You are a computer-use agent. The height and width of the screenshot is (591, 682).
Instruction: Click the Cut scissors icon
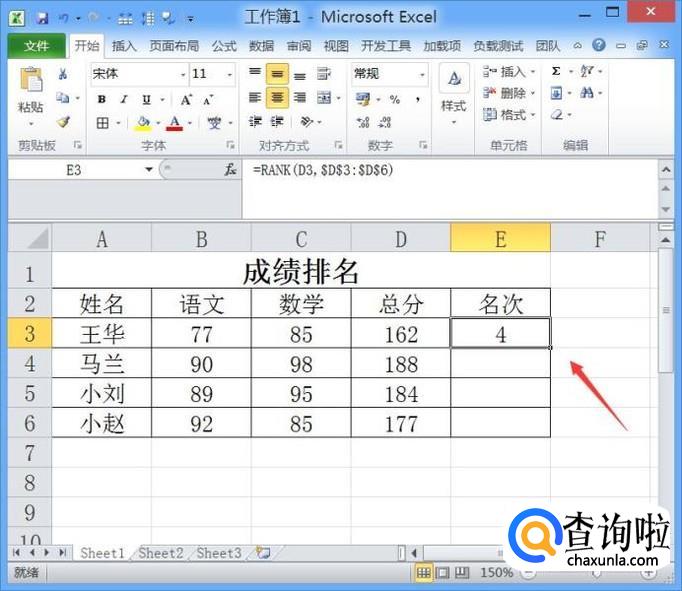point(63,74)
